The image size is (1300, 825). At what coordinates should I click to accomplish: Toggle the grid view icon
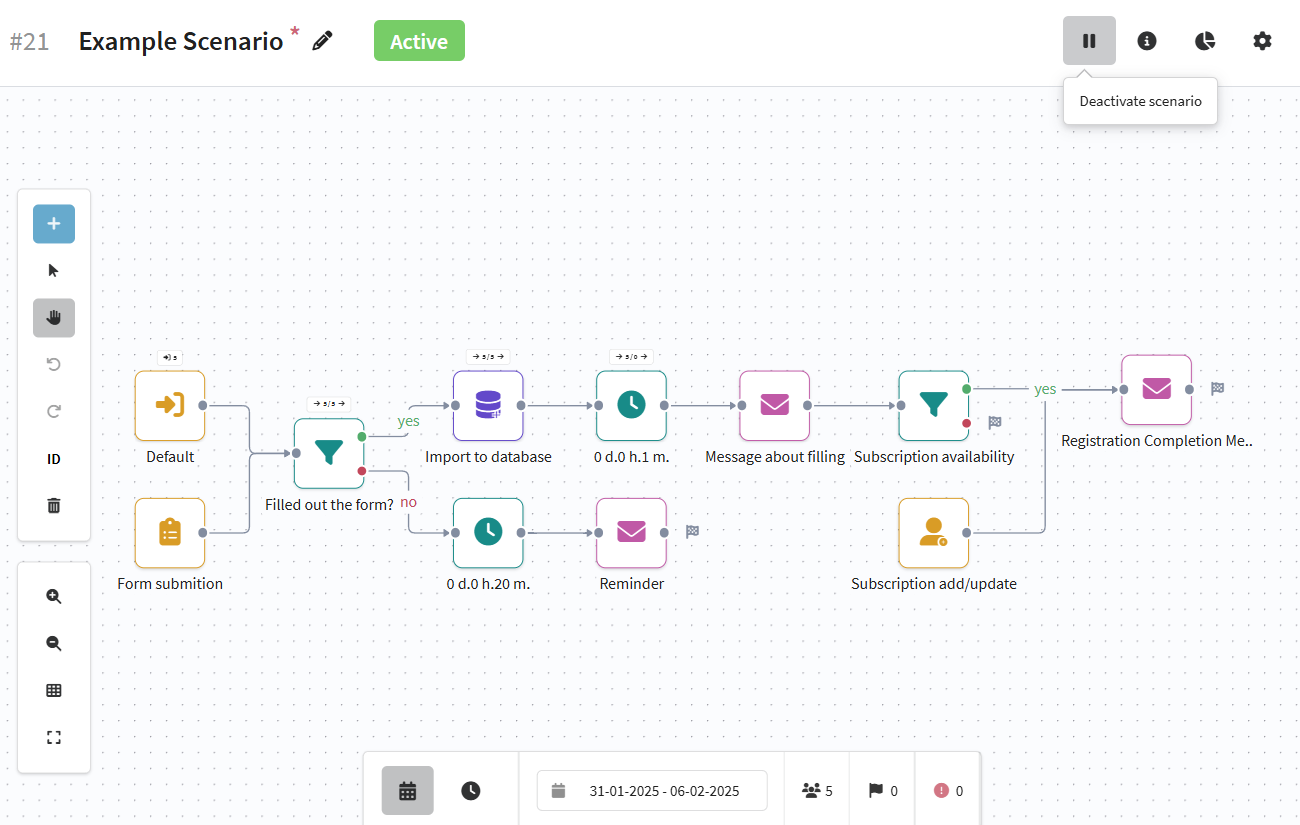coord(54,690)
